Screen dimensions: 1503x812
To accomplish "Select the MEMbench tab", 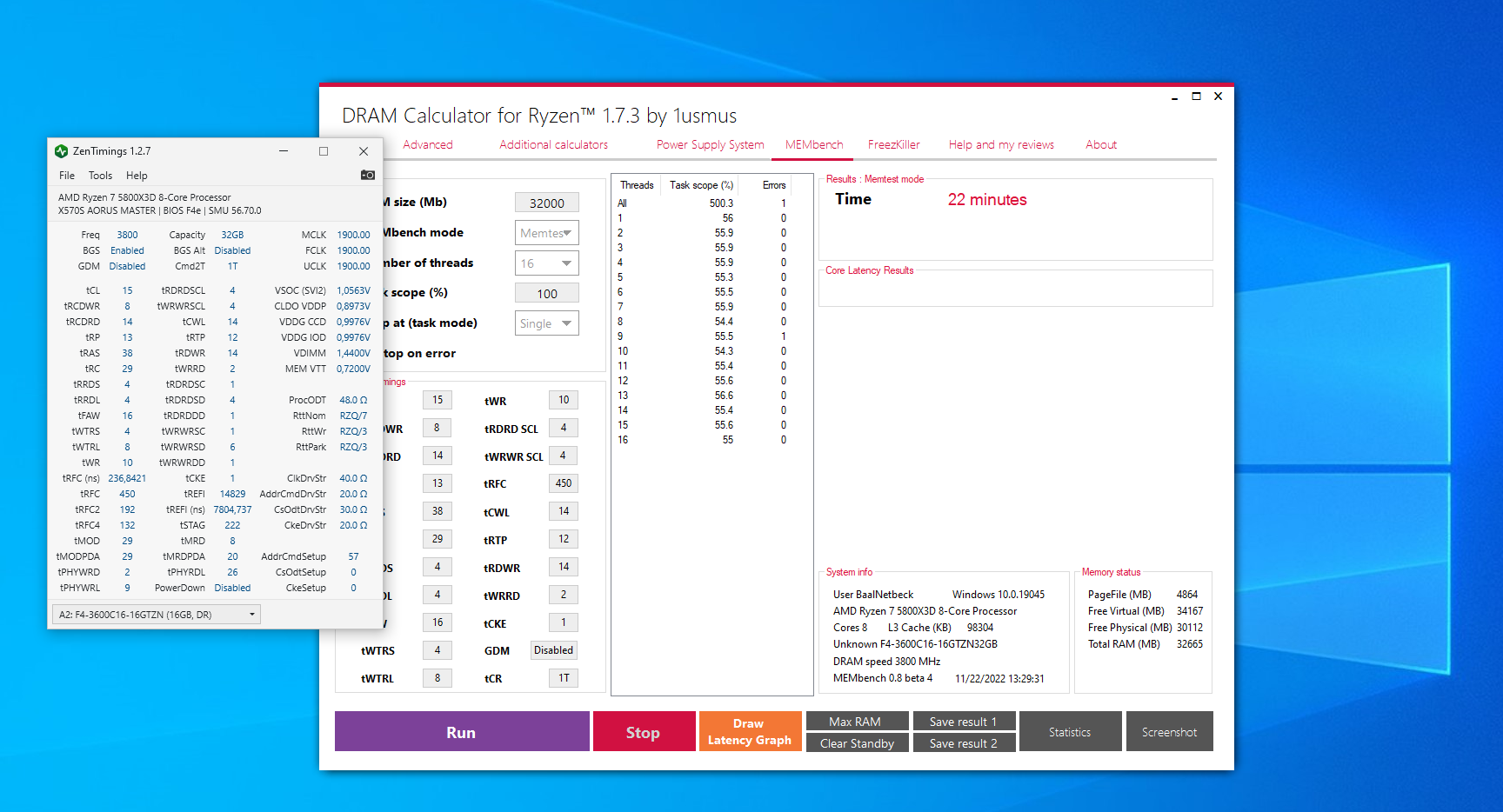I will pos(814,145).
